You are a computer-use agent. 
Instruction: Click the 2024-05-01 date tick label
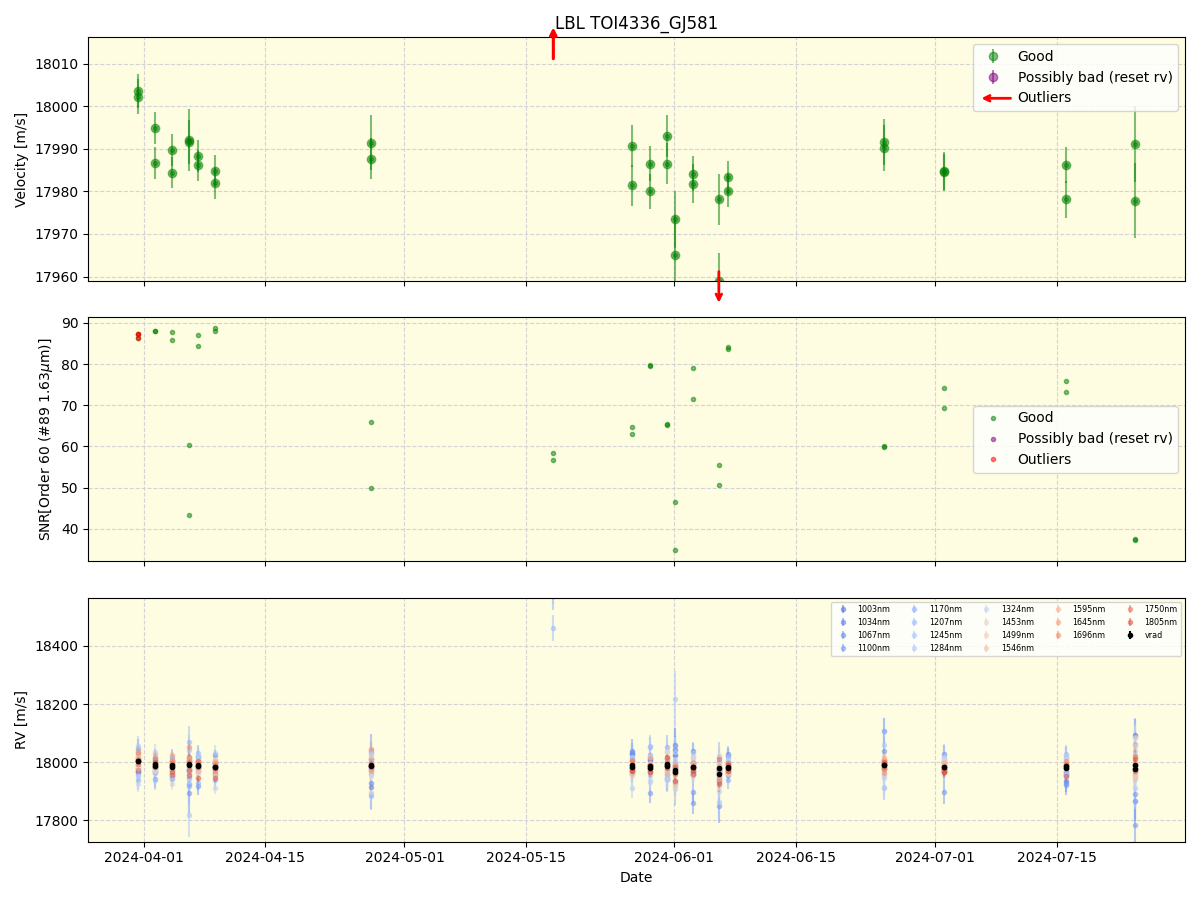404,857
